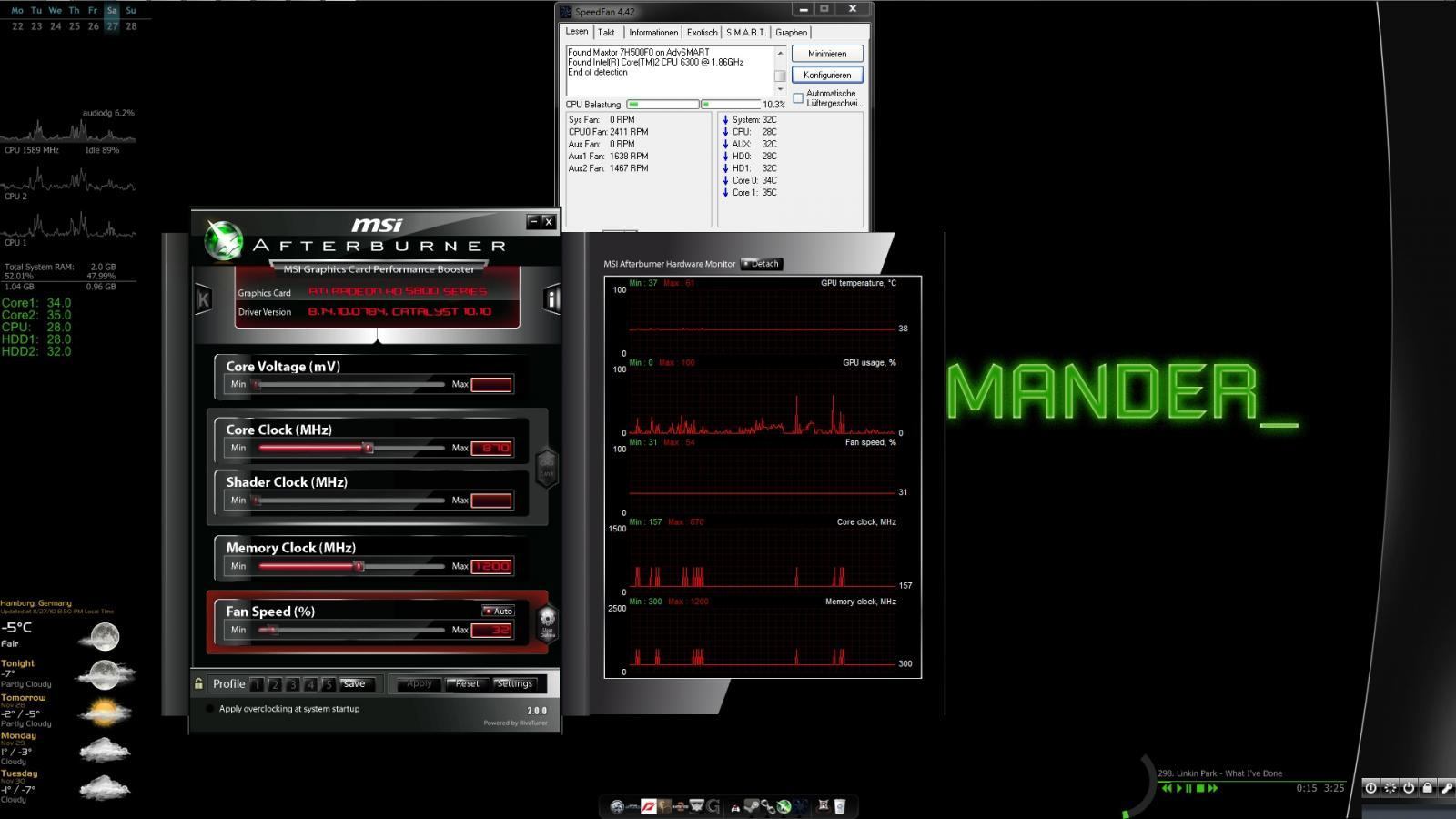Select profile slot 5
Image resolution: width=1456 pixels, height=819 pixels.
[x=328, y=684]
